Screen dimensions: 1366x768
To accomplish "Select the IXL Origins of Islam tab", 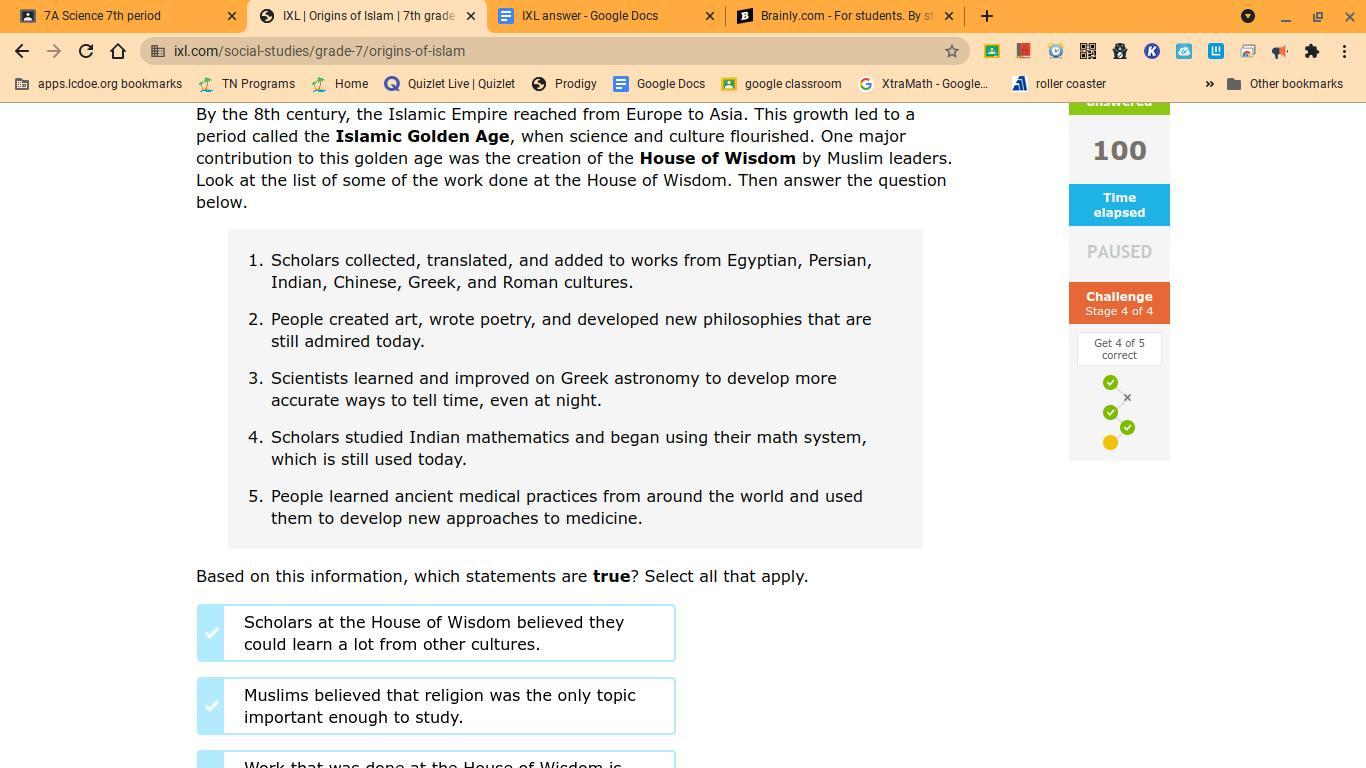I will tap(366, 16).
